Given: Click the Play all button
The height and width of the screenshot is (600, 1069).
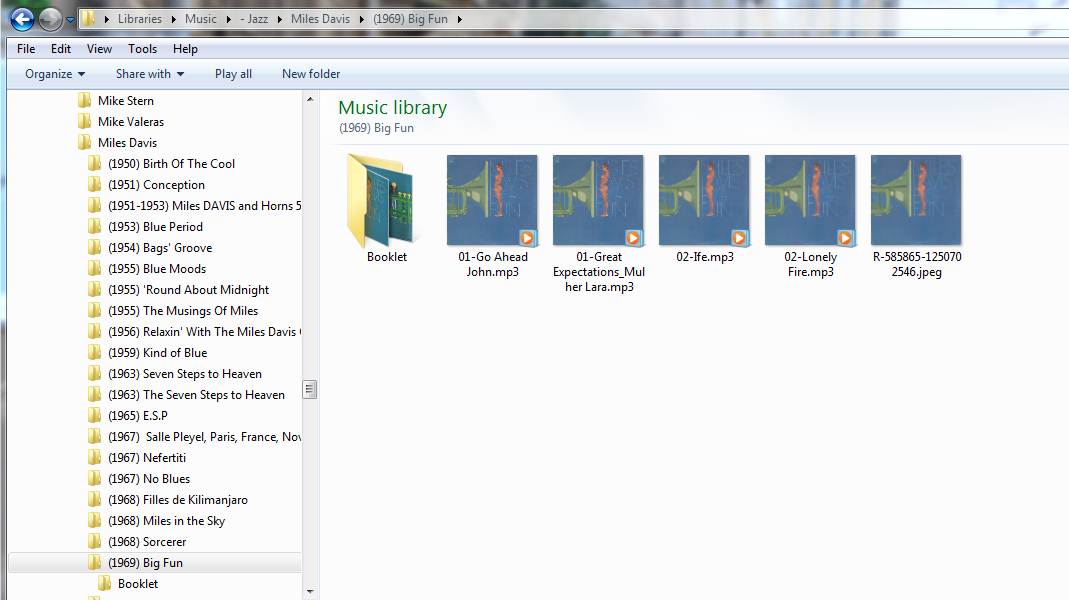Looking at the screenshot, I should pos(233,73).
